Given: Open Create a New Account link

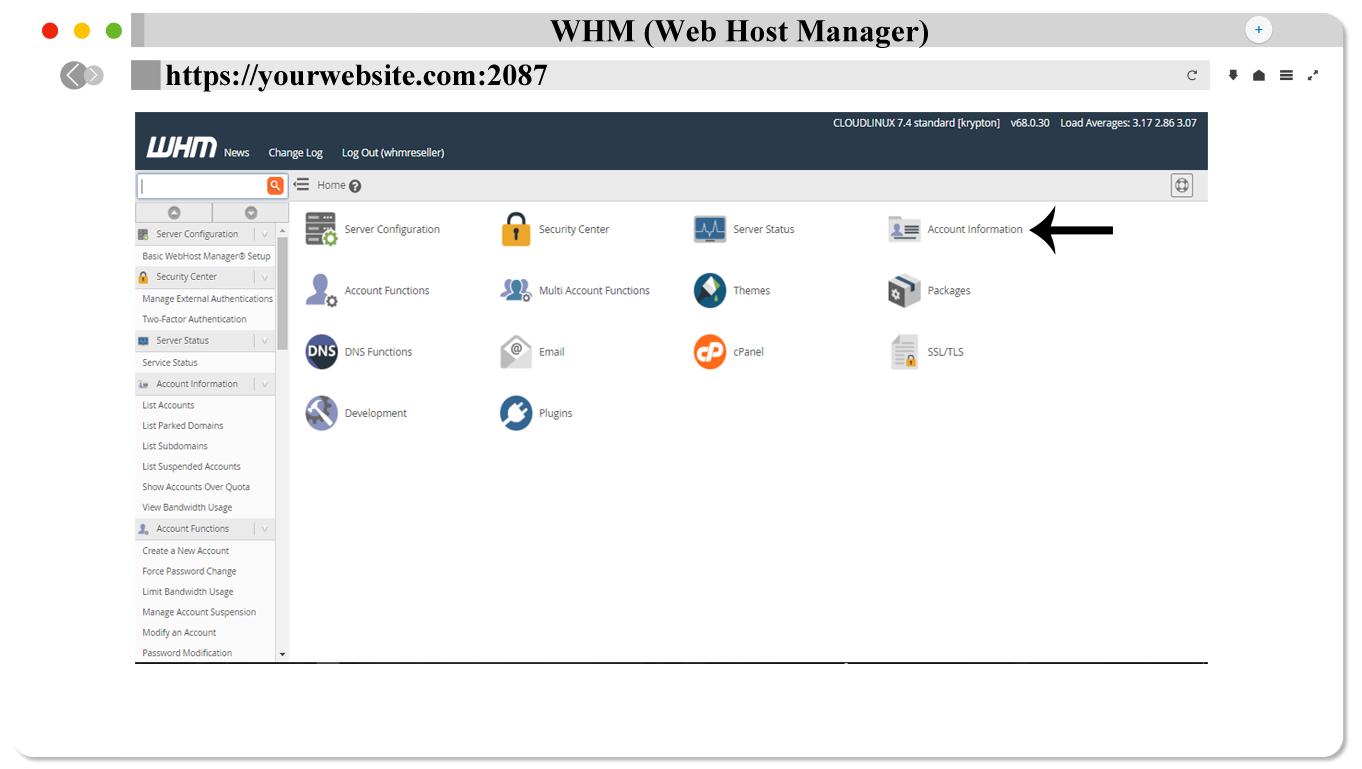Looking at the screenshot, I should pyautogui.click(x=186, y=551).
